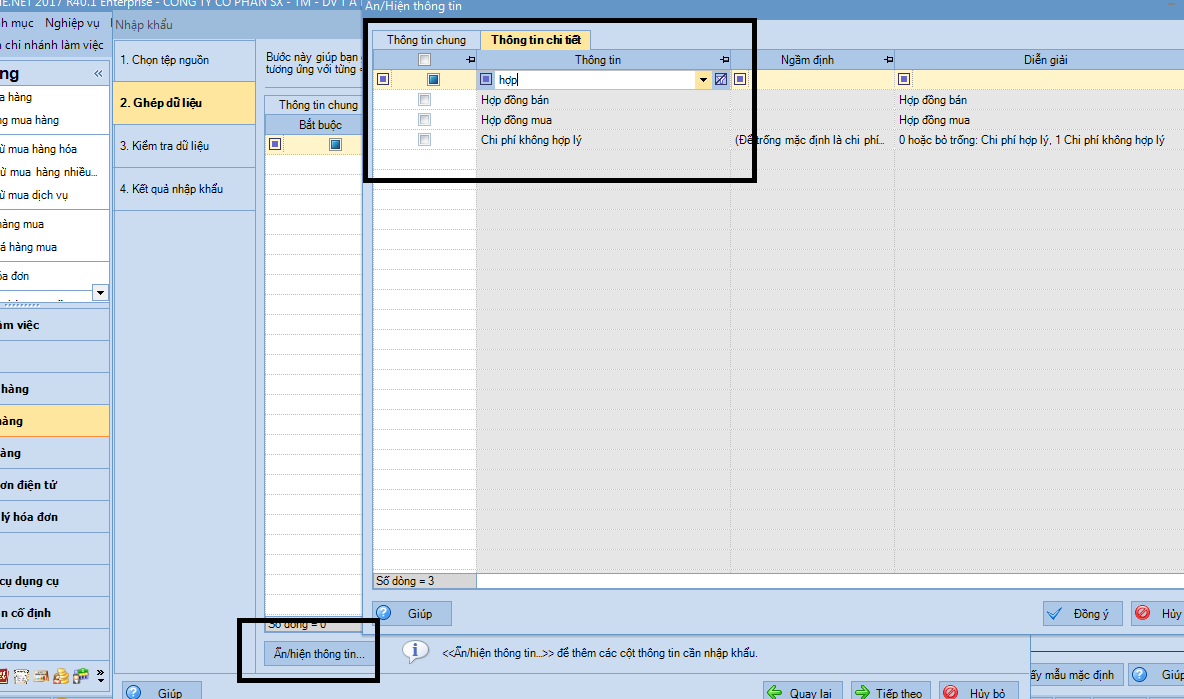Click the Giúp button at the wizard's bottom left

(162, 692)
